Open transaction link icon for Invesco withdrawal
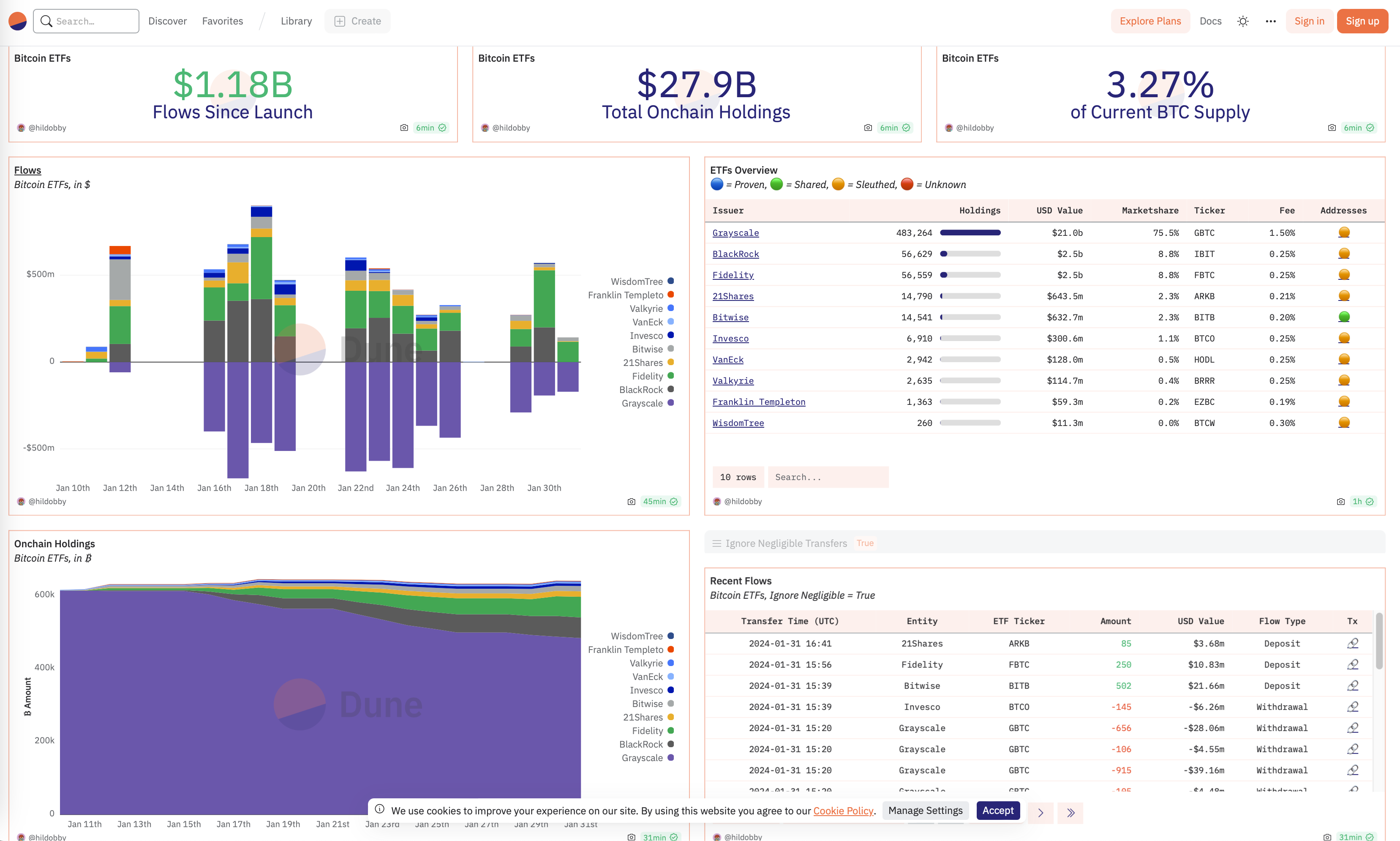Screen dimensions: 1400x841 click(1352, 707)
